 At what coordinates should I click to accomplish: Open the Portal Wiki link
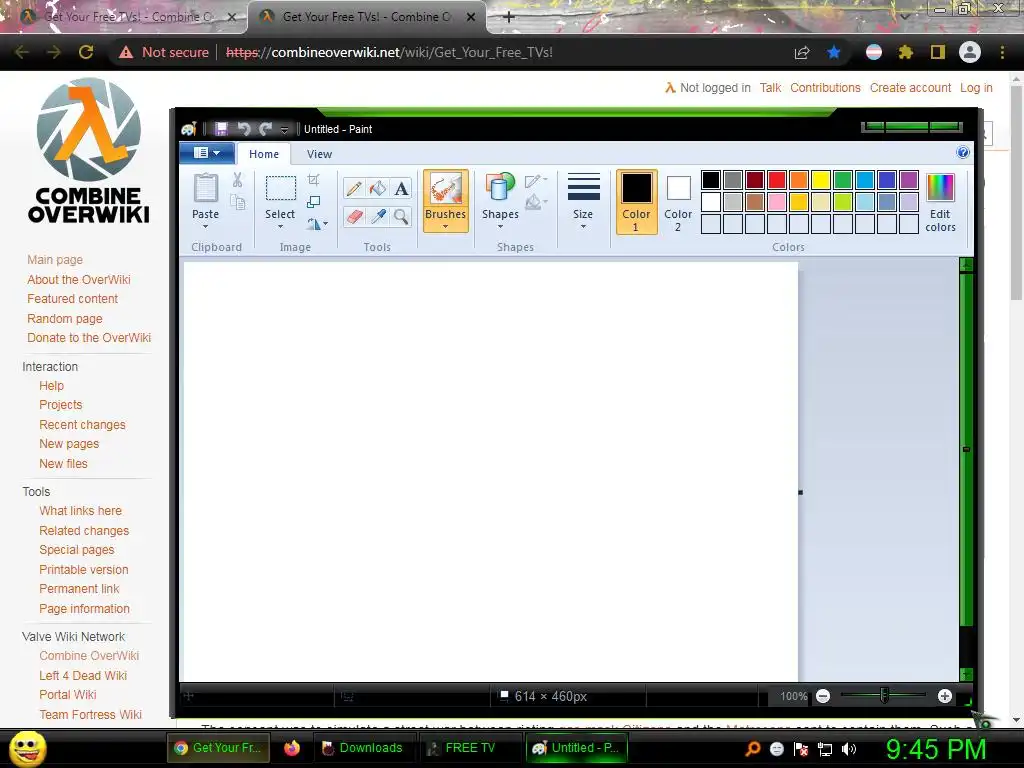click(67, 695)
